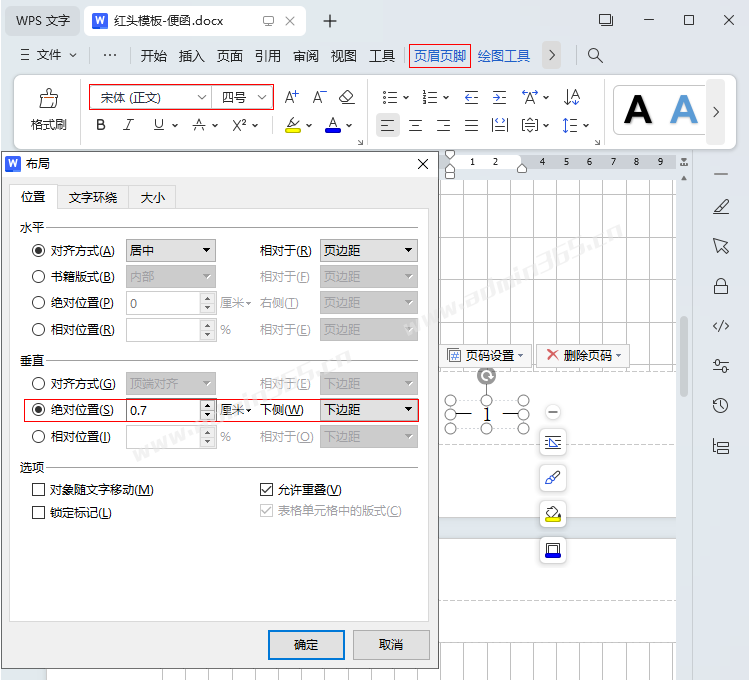Click the 取消 button
The image size is (750, 680).
[391, 645]
